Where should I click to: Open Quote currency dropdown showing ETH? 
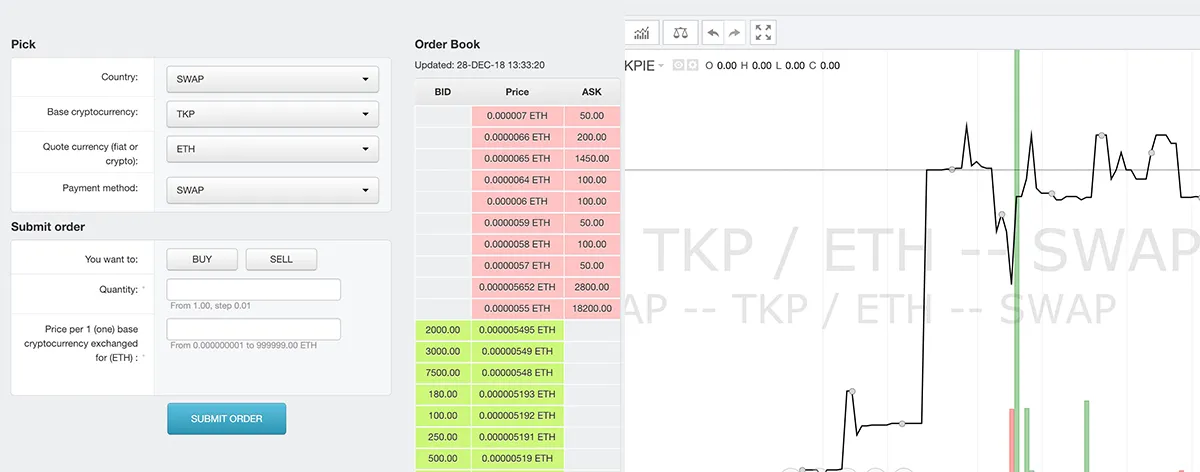tap(274, 149)
